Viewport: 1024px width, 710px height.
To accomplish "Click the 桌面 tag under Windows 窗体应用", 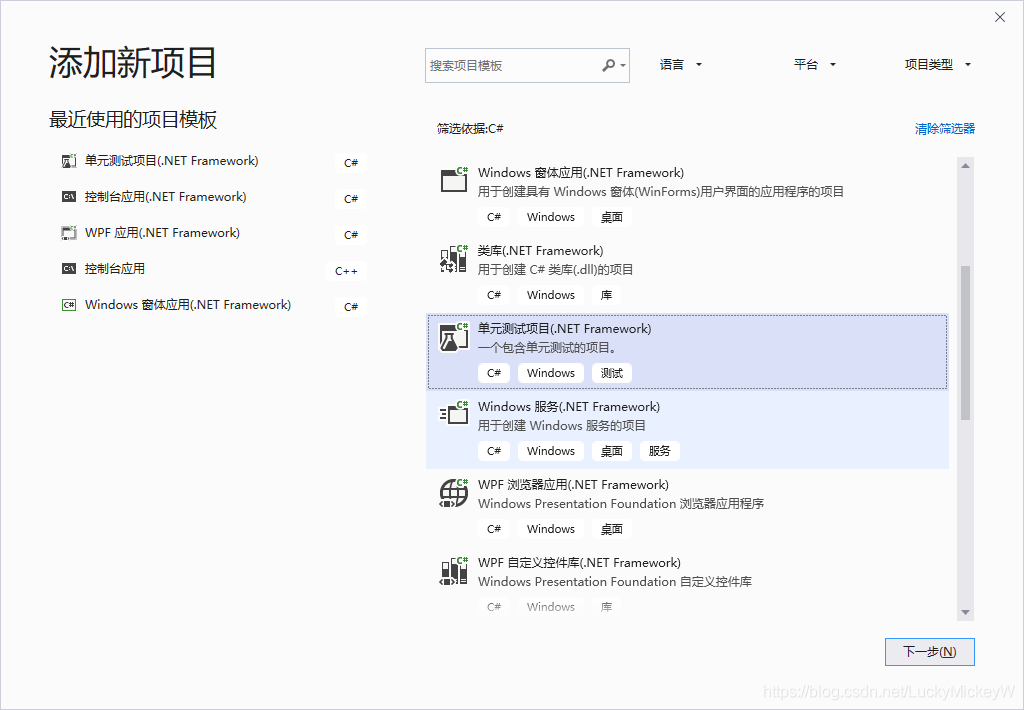I will tap(612, 217).
